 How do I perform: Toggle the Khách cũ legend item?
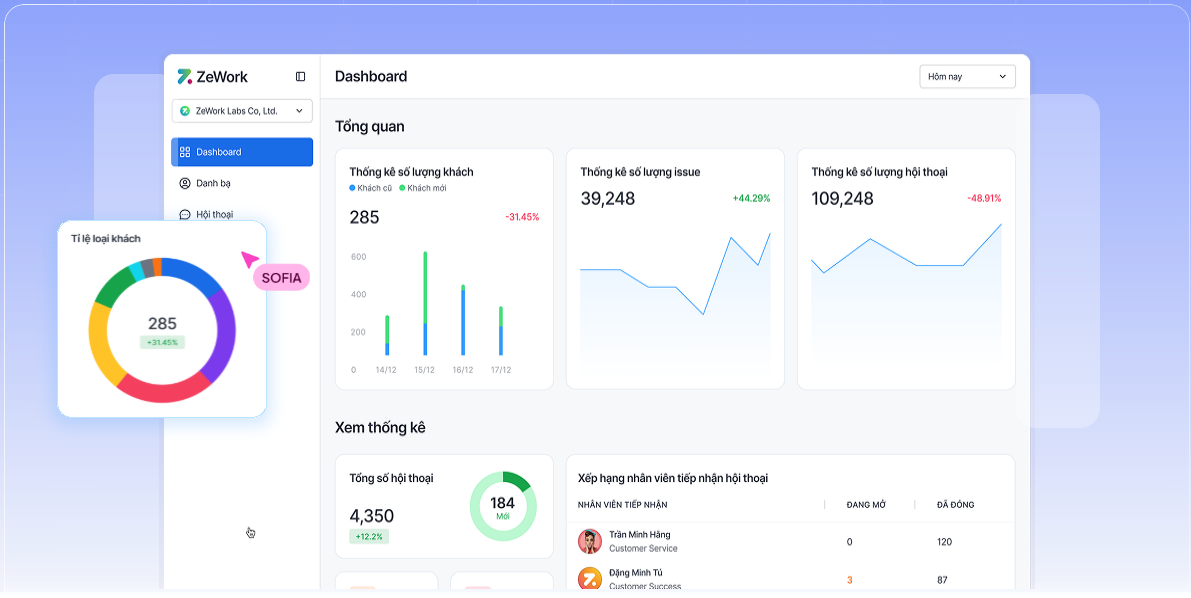click(371, 188)
